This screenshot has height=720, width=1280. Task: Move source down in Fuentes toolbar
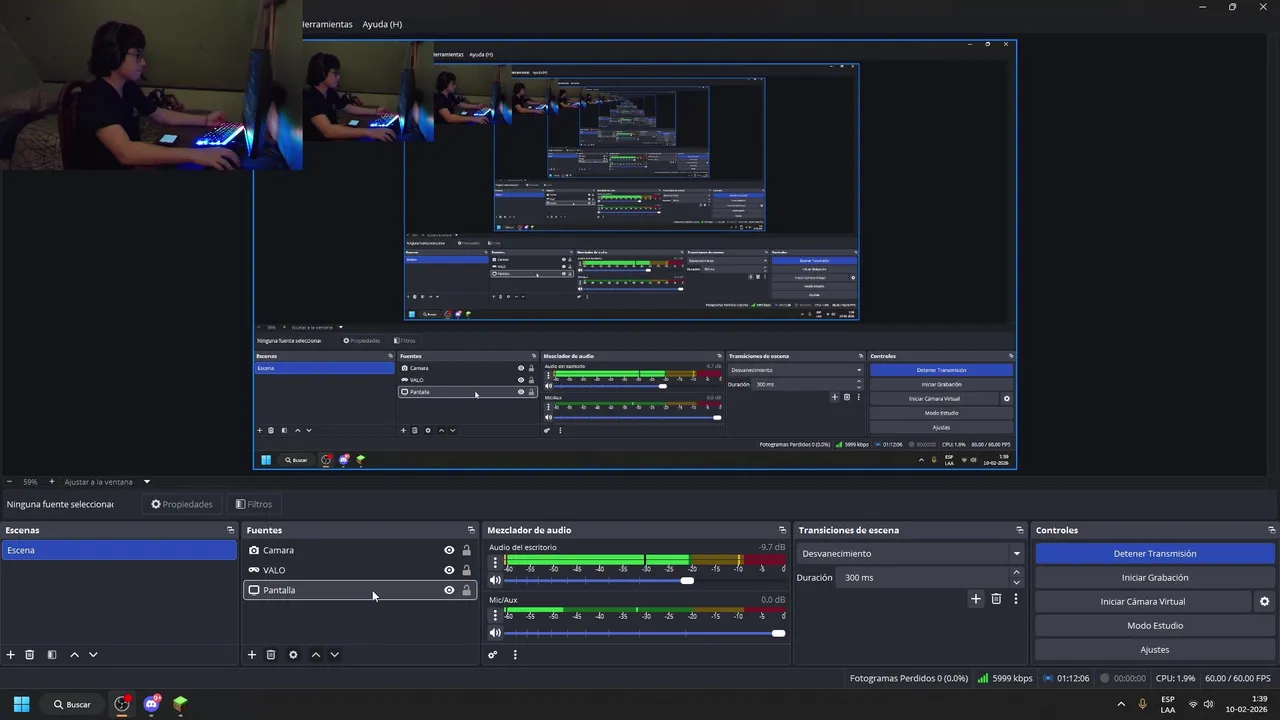[x=335, y=655]
